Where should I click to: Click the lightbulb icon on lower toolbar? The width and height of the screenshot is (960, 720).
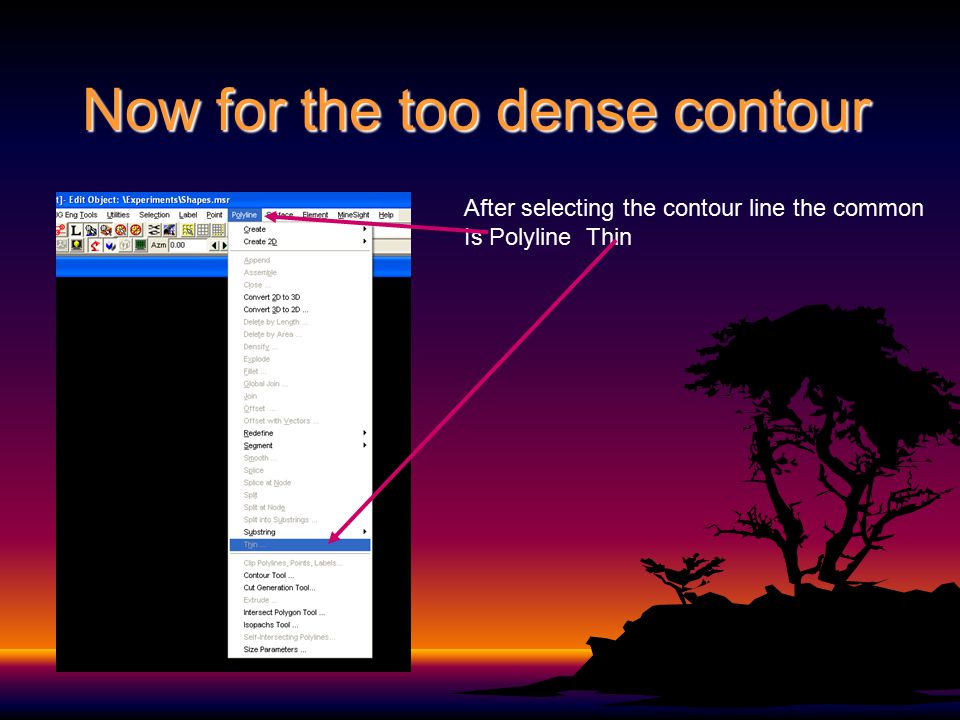pyautogui.click(x=77, y=245)
